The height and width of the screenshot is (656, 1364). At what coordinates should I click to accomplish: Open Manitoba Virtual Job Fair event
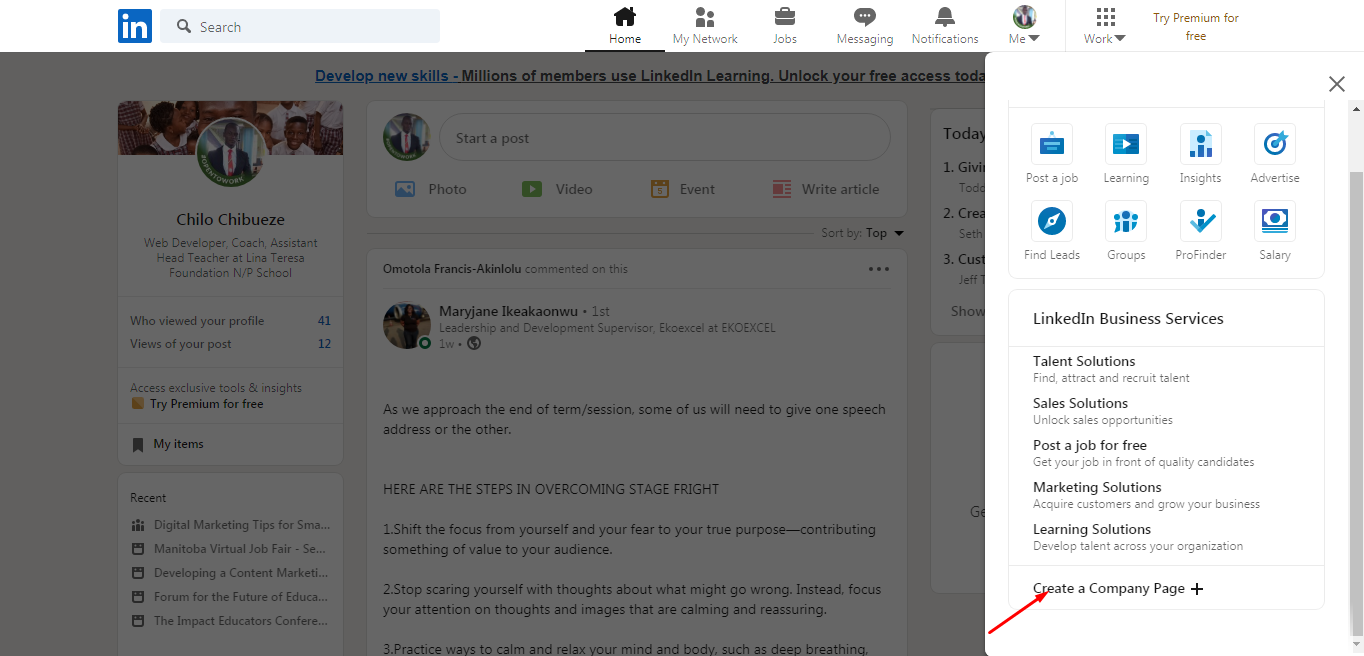click(x=229, y=549)
